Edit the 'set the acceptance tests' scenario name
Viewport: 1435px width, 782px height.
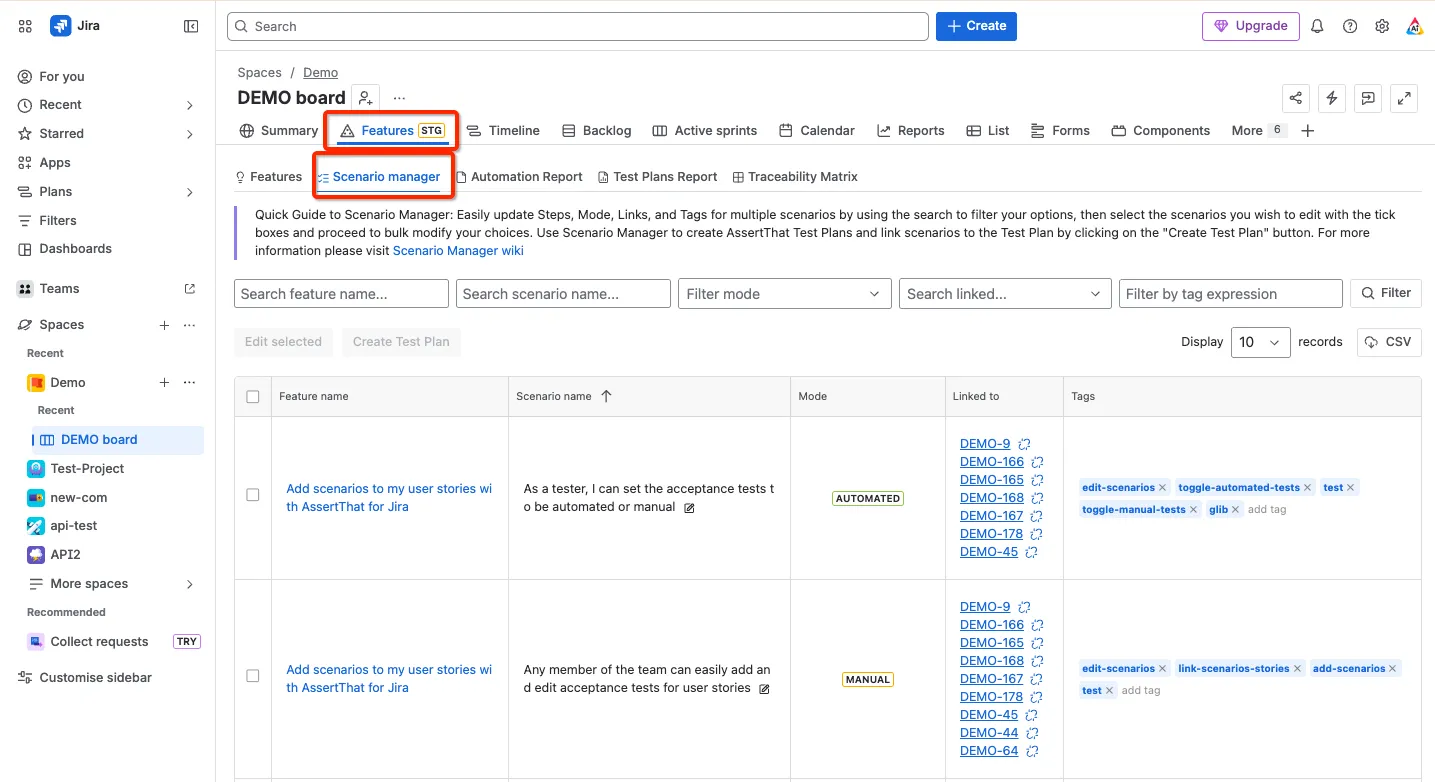(x=689, y=508)
